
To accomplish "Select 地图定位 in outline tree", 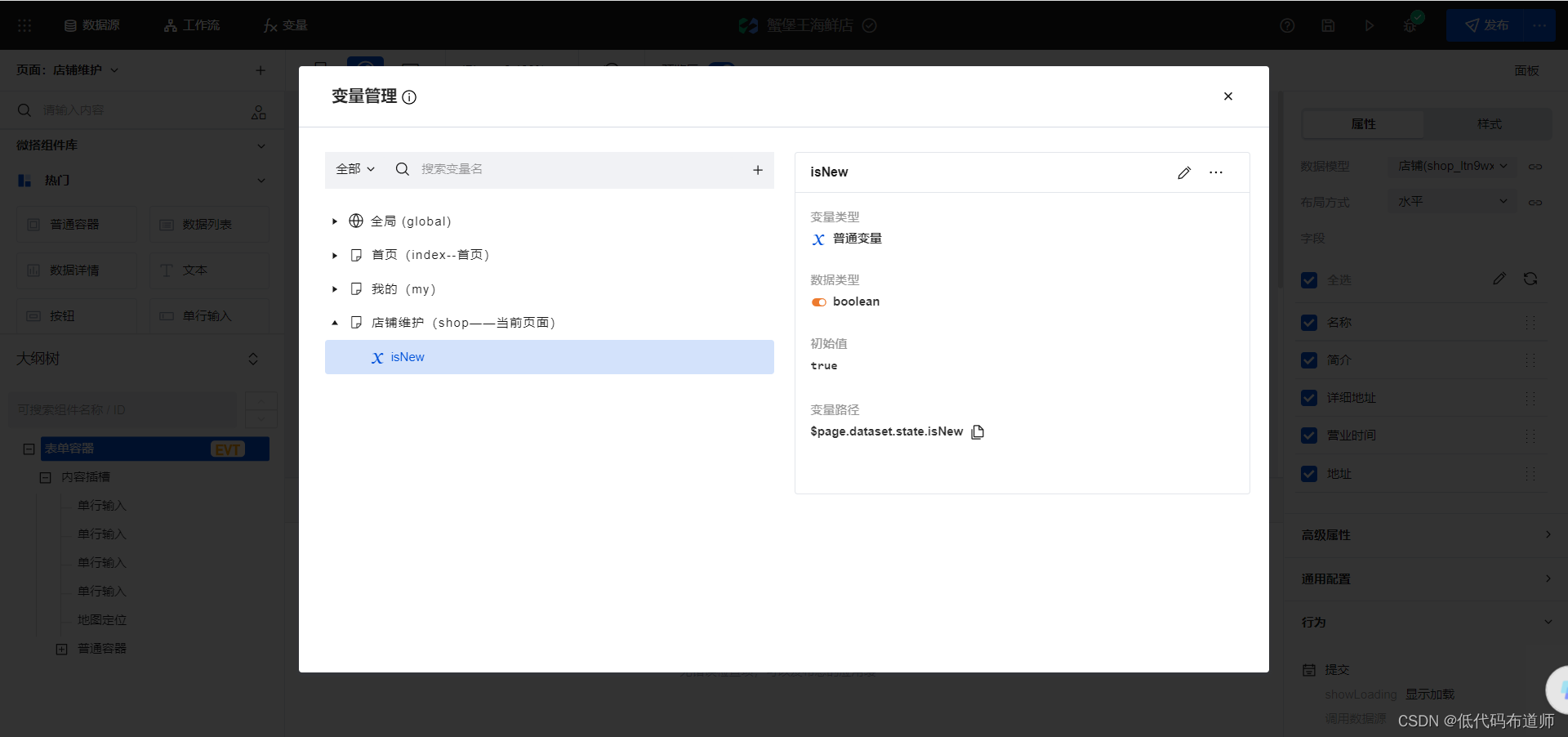I will click(102, 620).
